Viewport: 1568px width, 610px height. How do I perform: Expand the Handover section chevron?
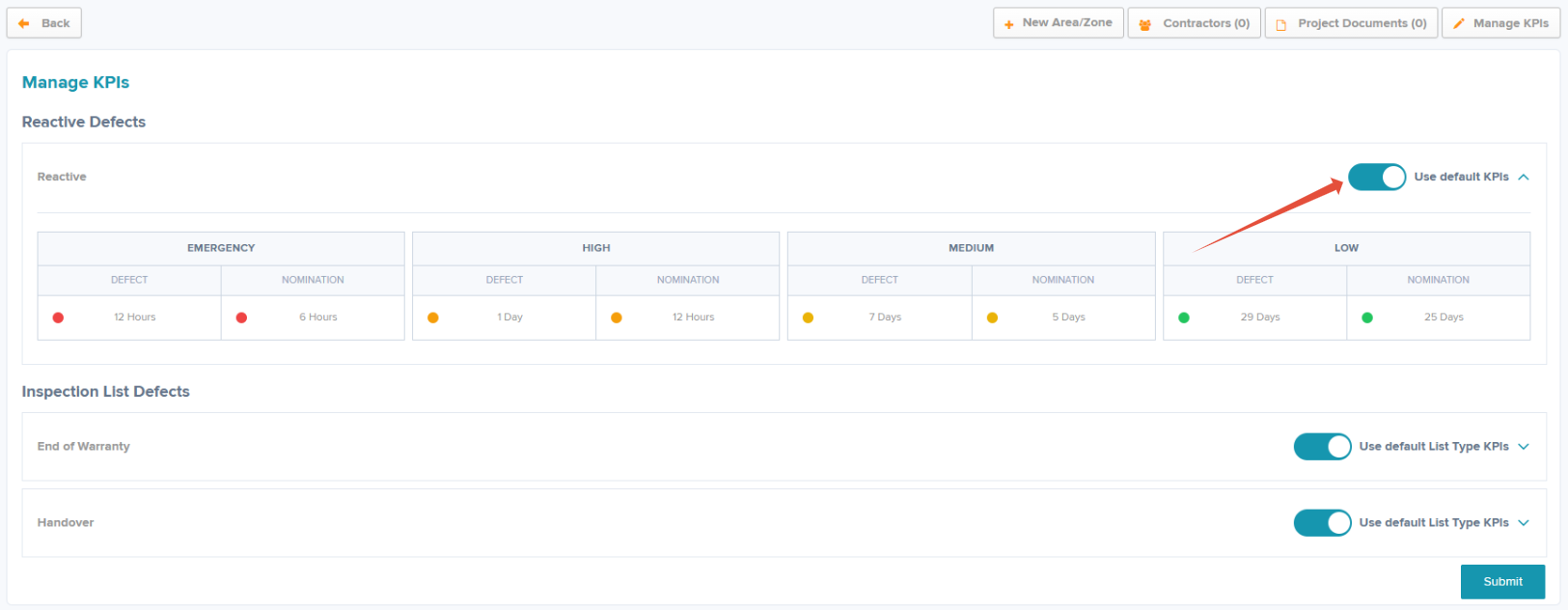click(x=1524, y=522)
